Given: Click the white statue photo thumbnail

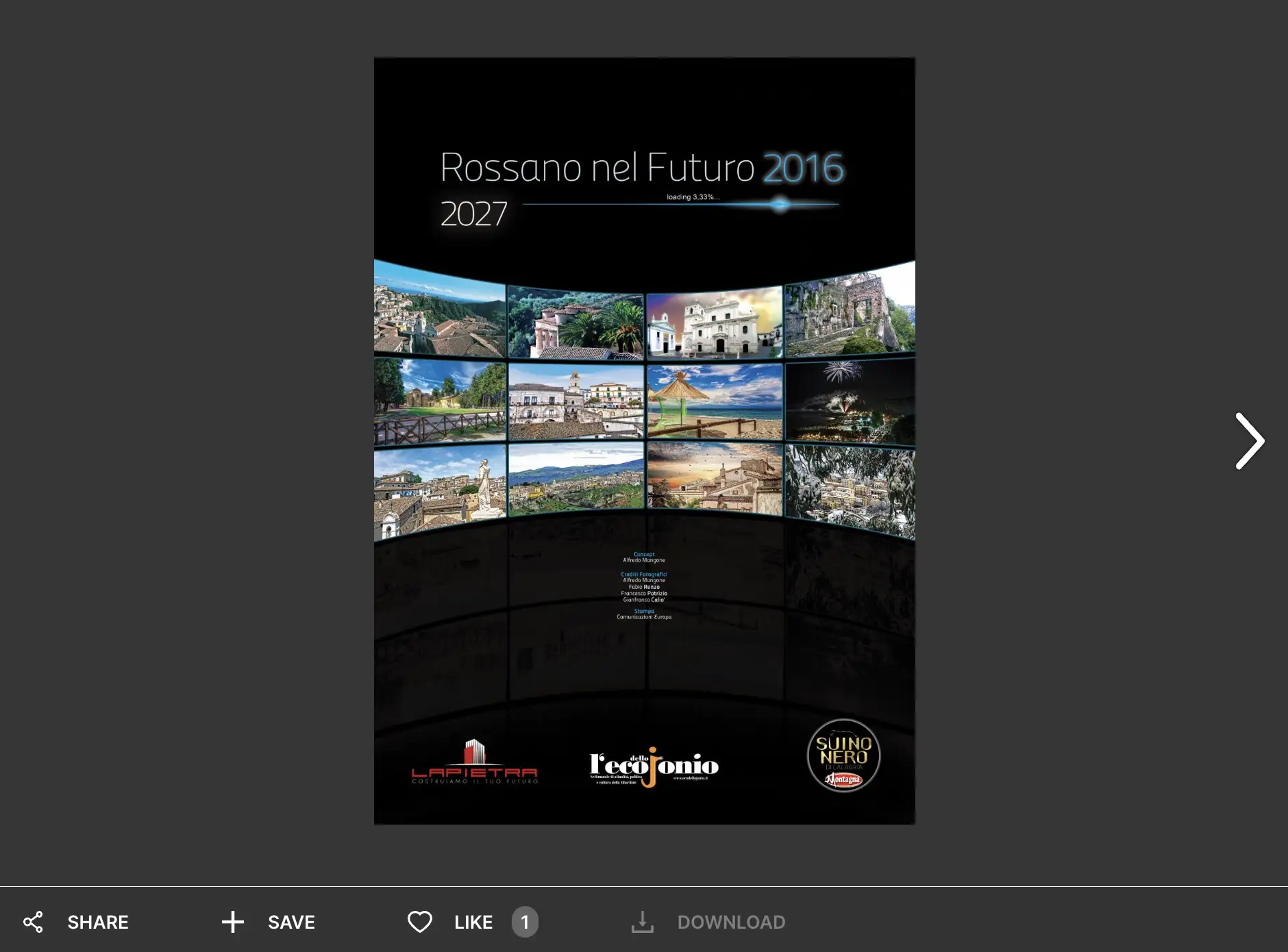Looking at the screenshot, I should [x=440, y=490].
